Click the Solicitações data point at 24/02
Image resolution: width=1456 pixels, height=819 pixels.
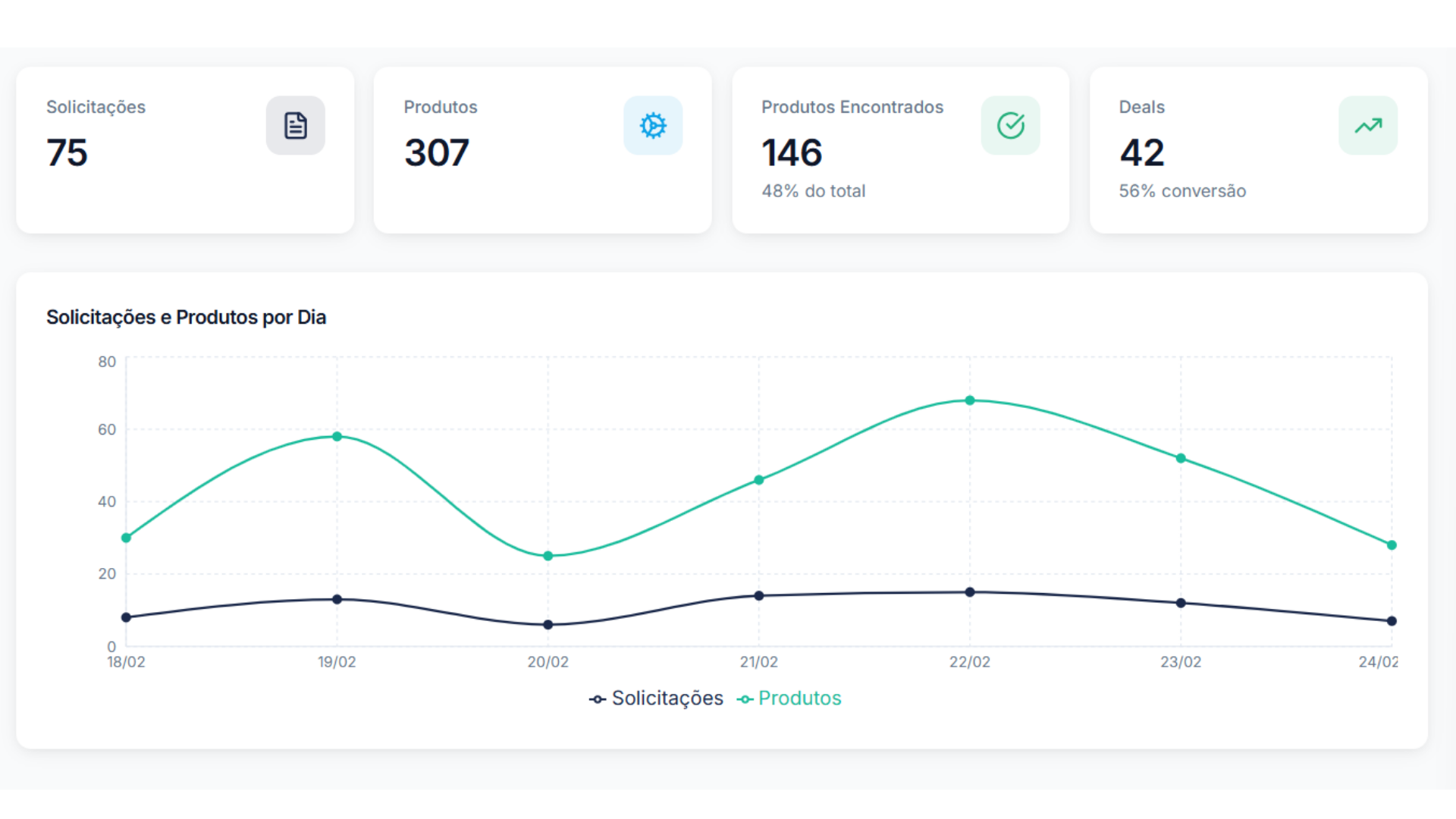[x=1392, y=621]
